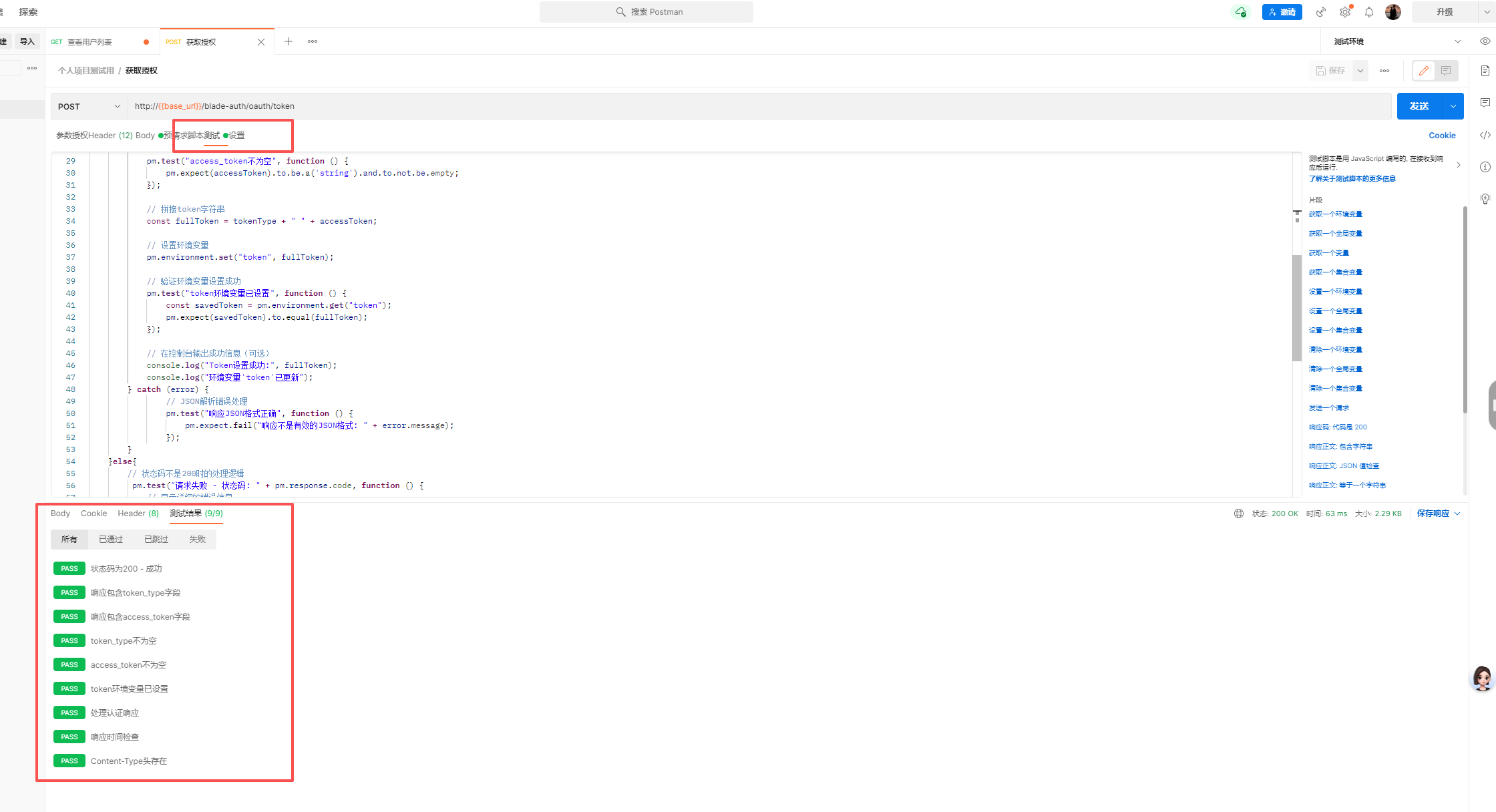
Task: Toggle the environment quick look eye icon
Action: pyautogui.click(x=1485, y=41)
